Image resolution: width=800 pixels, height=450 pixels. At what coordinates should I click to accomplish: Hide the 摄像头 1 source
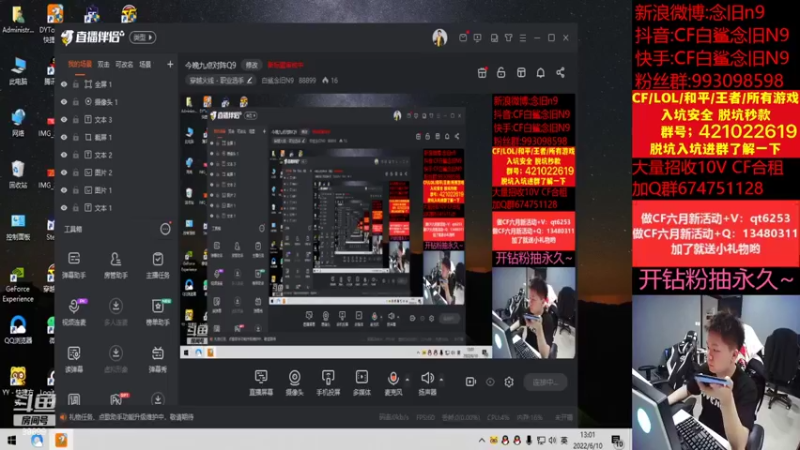click(64, 102)
